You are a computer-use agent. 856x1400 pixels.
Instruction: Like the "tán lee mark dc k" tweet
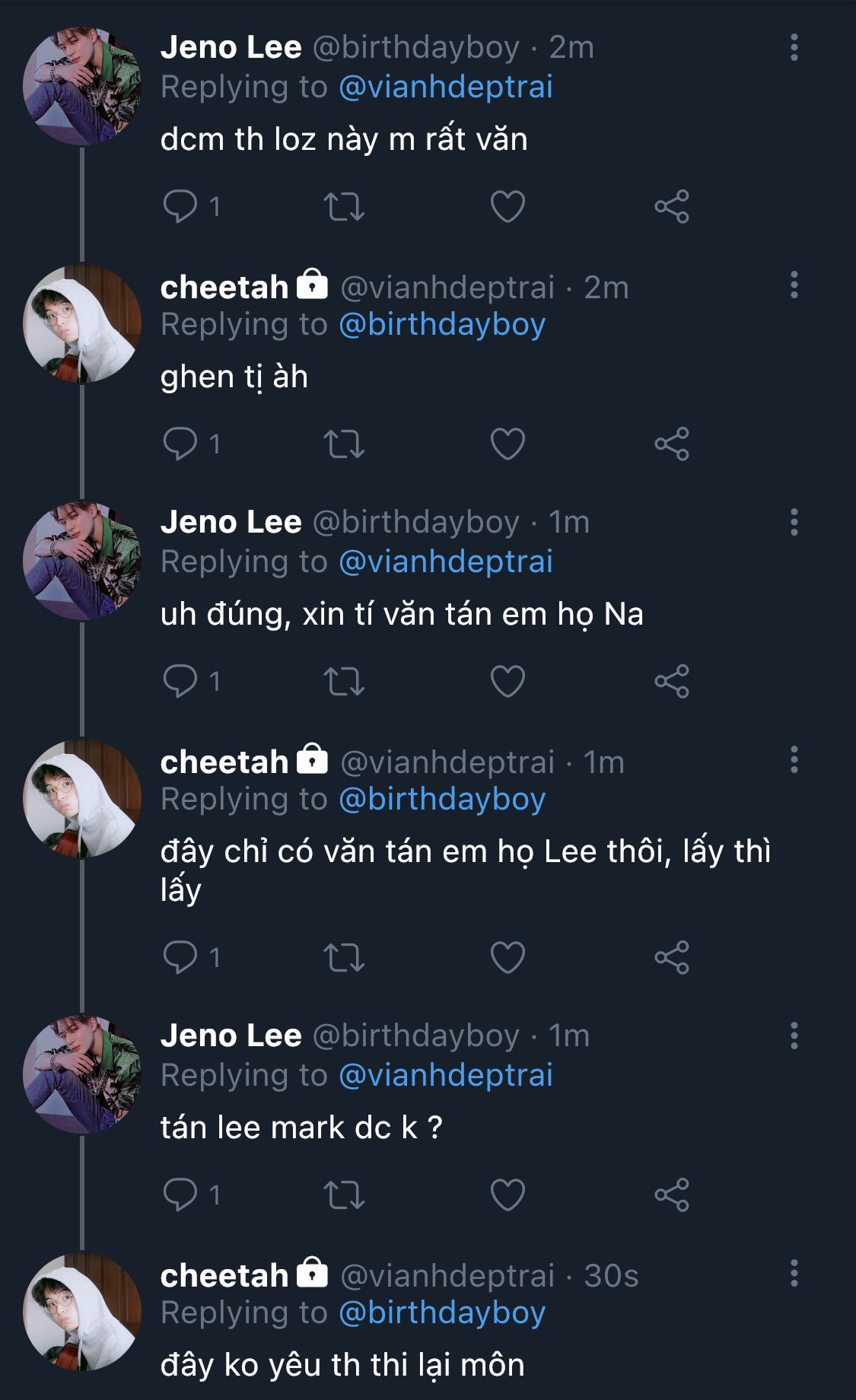coord(508,1195)
